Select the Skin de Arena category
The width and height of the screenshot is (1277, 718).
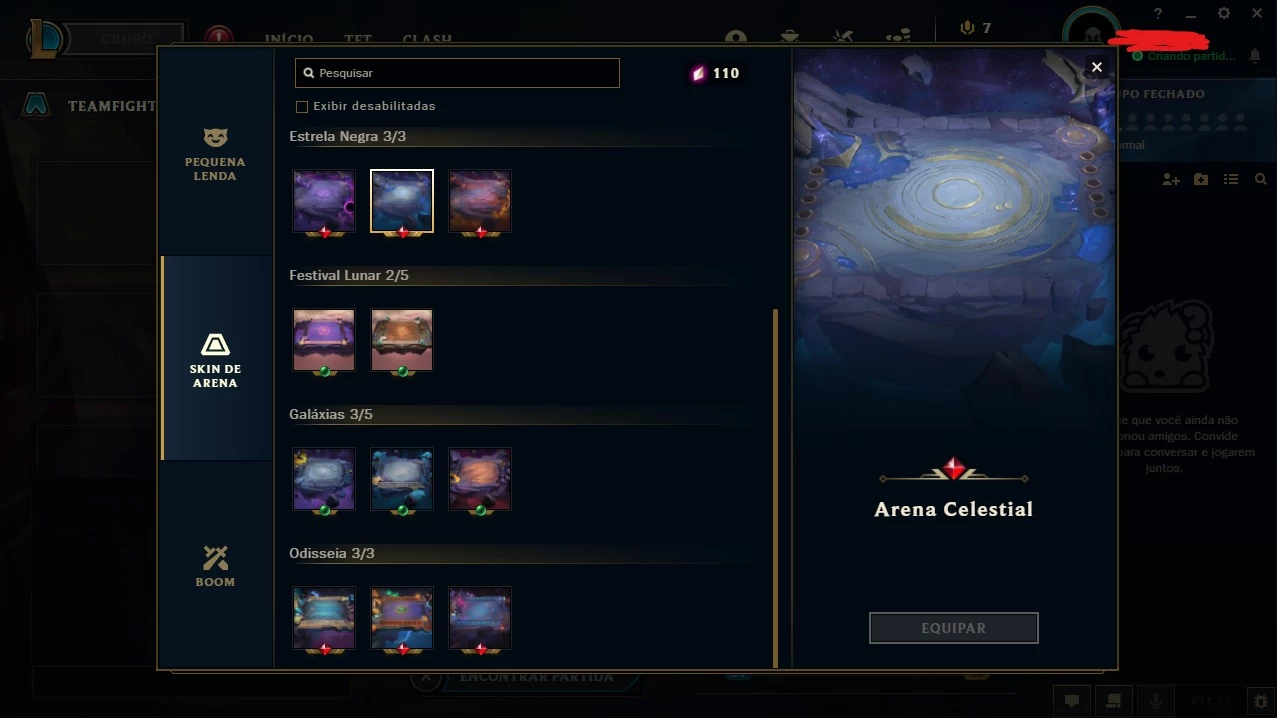point(215,359)
